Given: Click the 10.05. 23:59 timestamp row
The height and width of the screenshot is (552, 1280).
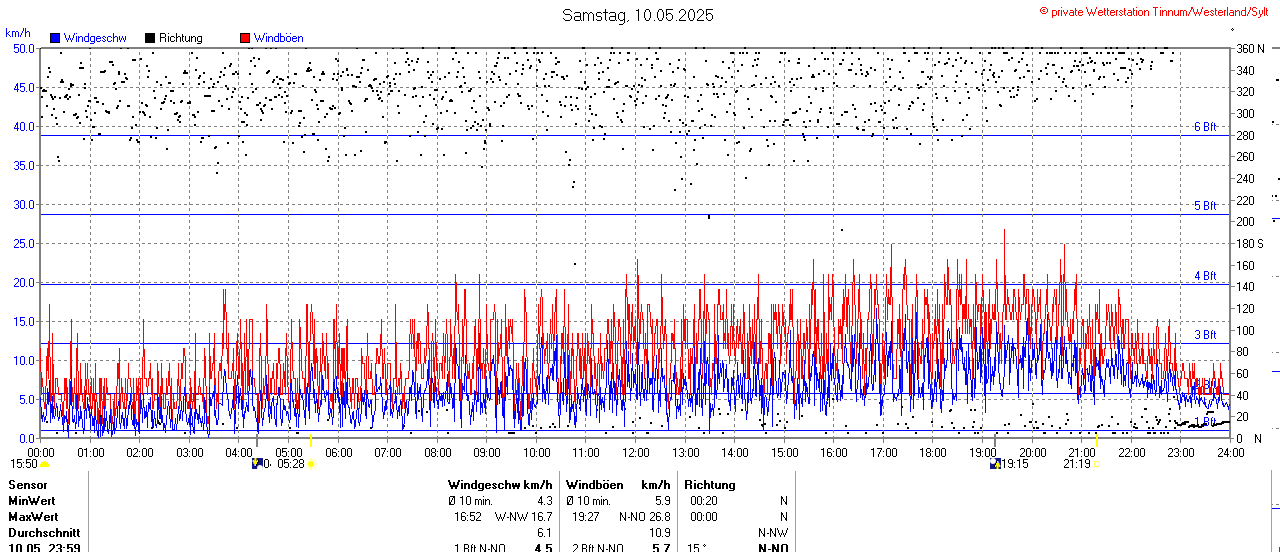Looking at the screenshot, I should coord(44,548).
